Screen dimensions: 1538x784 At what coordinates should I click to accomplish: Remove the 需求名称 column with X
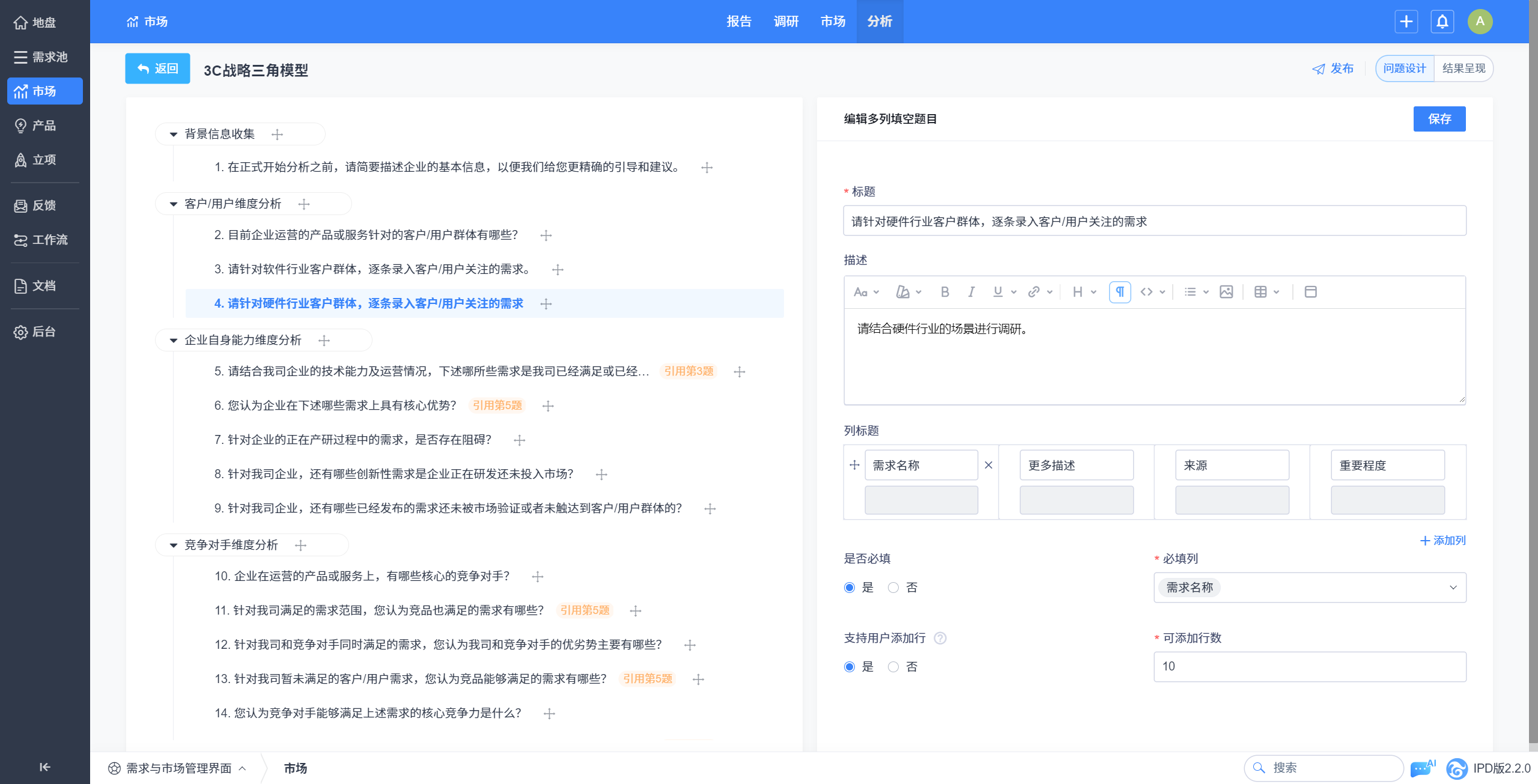[x=988, y=465]
